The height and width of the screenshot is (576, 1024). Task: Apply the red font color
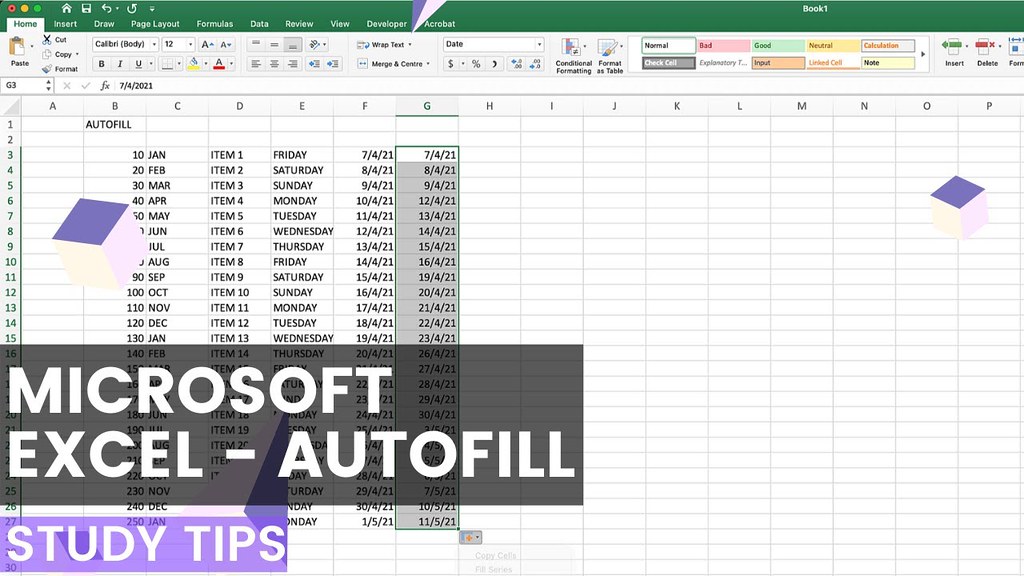(x=219, y=64)
